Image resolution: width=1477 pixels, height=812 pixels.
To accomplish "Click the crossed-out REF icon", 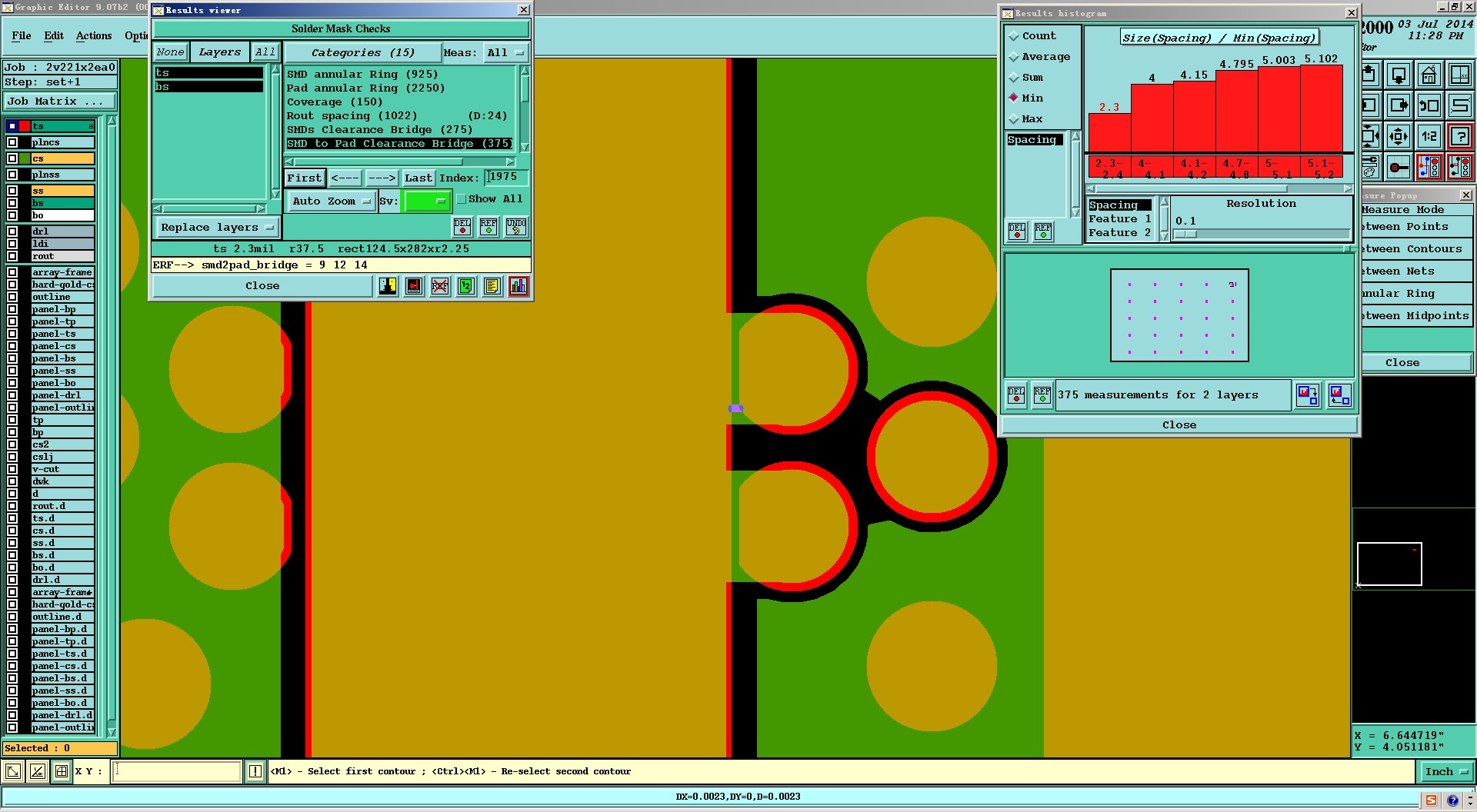I will coord(440,286).
